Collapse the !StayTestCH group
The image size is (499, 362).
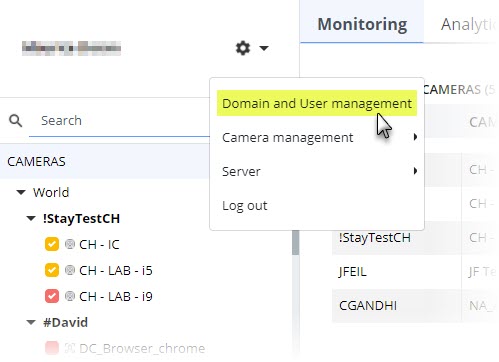(x=31, y=219)
